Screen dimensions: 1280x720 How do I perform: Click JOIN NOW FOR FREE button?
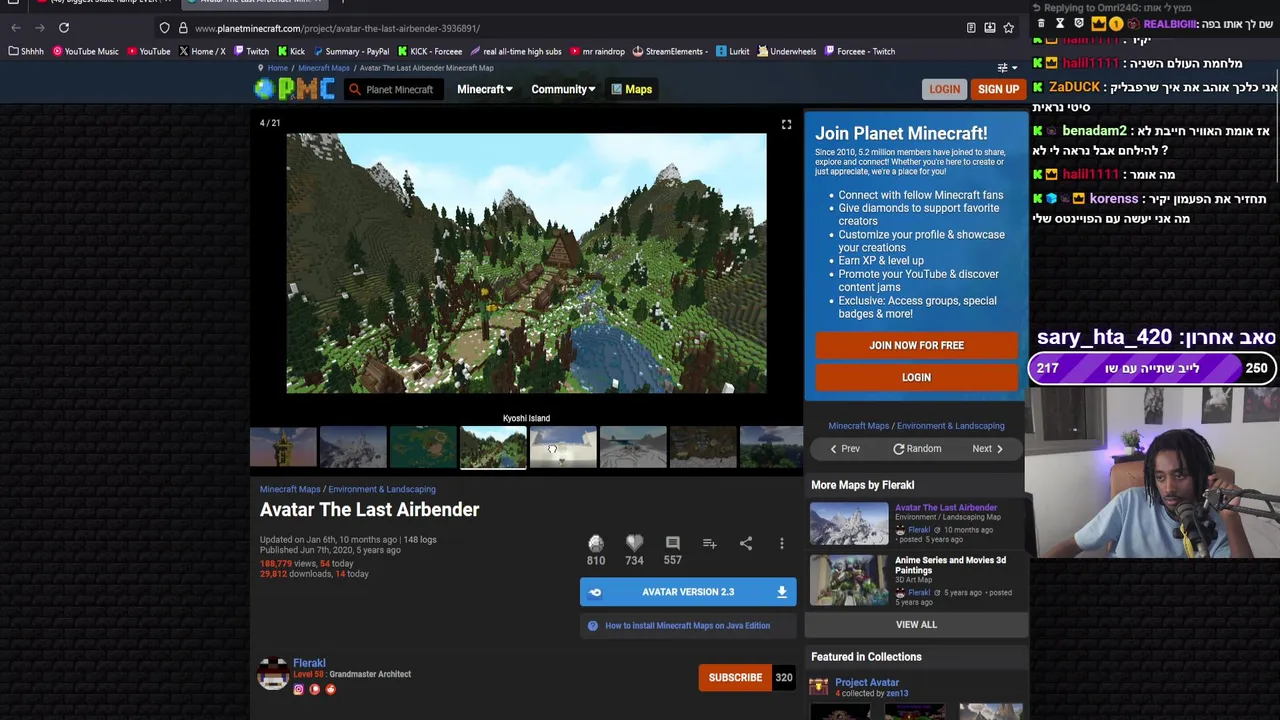(916, 345)
